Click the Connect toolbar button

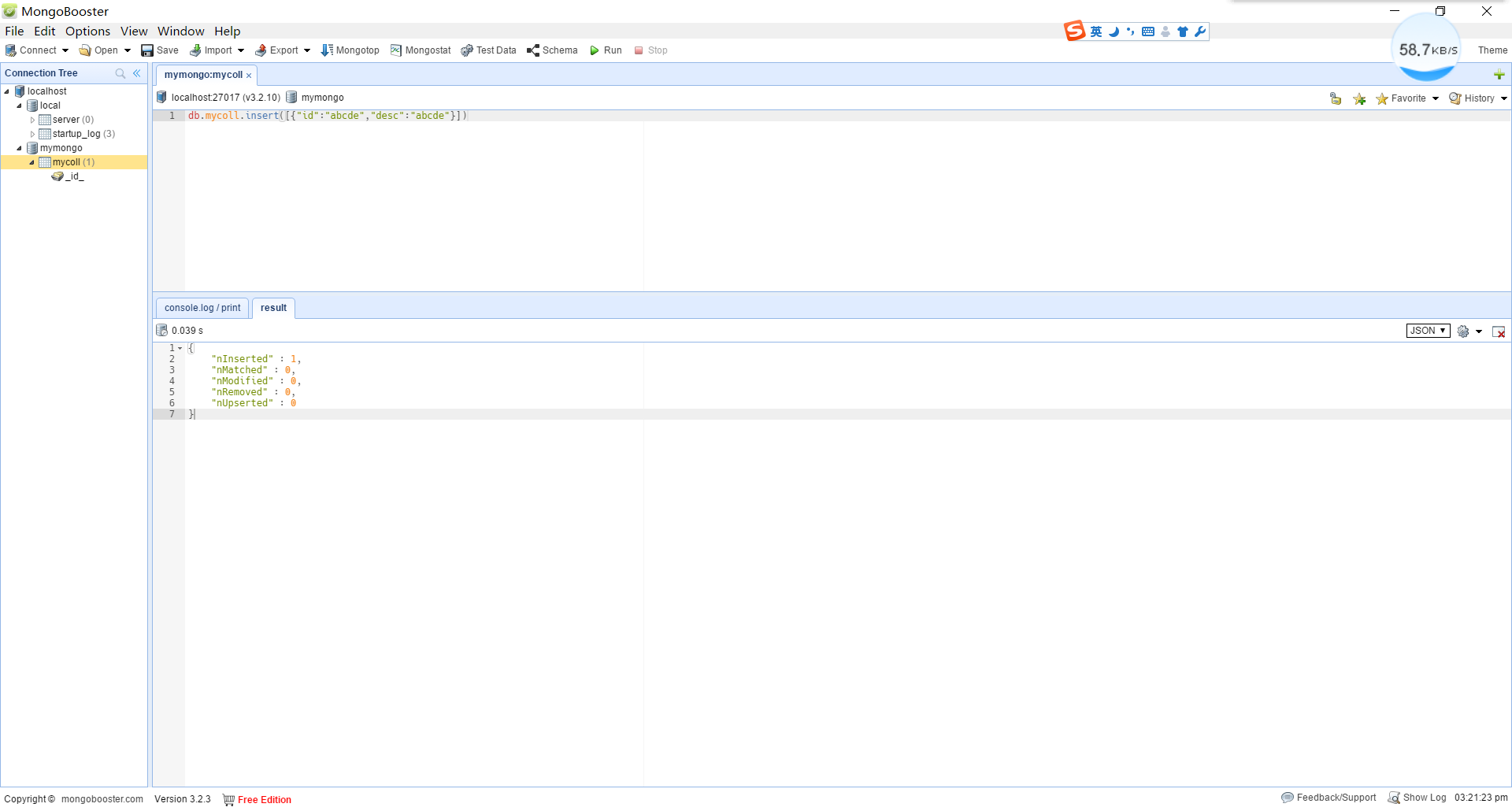(x=31, y=50)
